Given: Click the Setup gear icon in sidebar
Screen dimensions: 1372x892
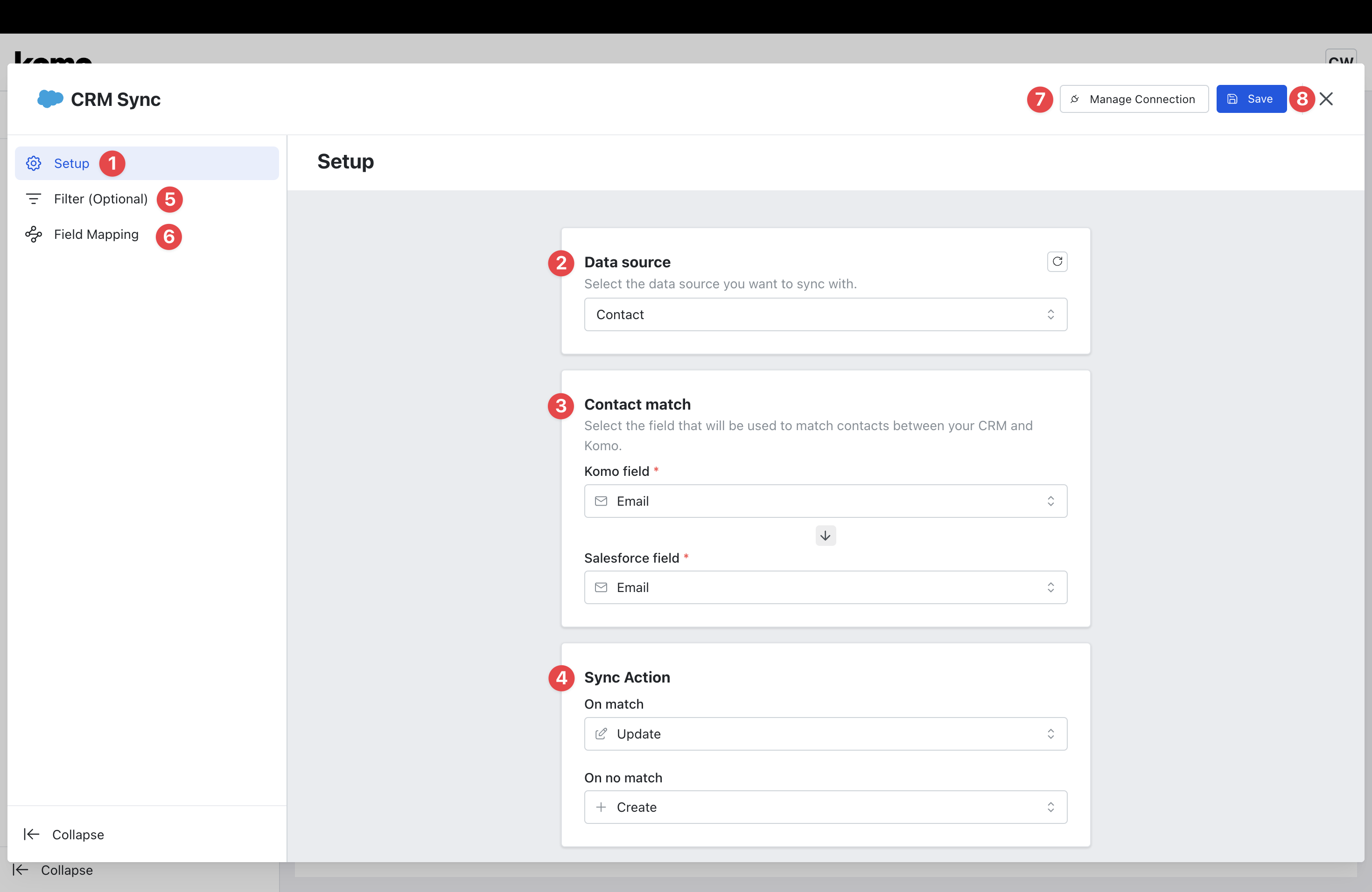Looking at the screenshot, I should [34, 164].
